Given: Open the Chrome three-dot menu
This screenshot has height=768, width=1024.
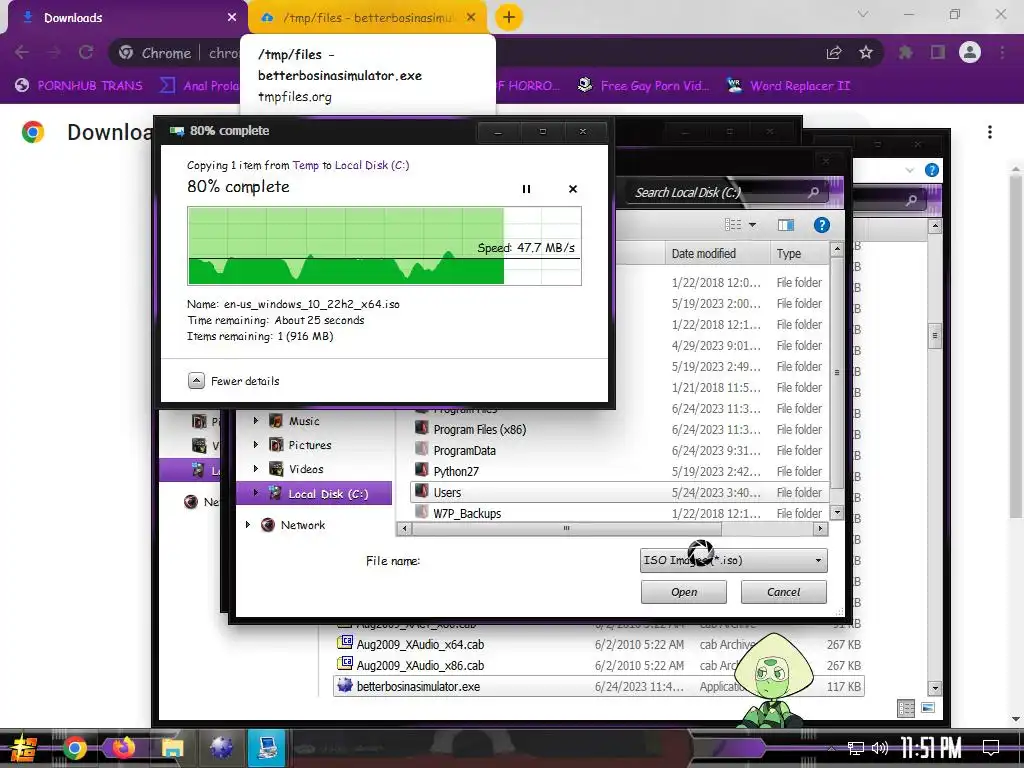Looking at the screenshot, I should pos(1002,53).
